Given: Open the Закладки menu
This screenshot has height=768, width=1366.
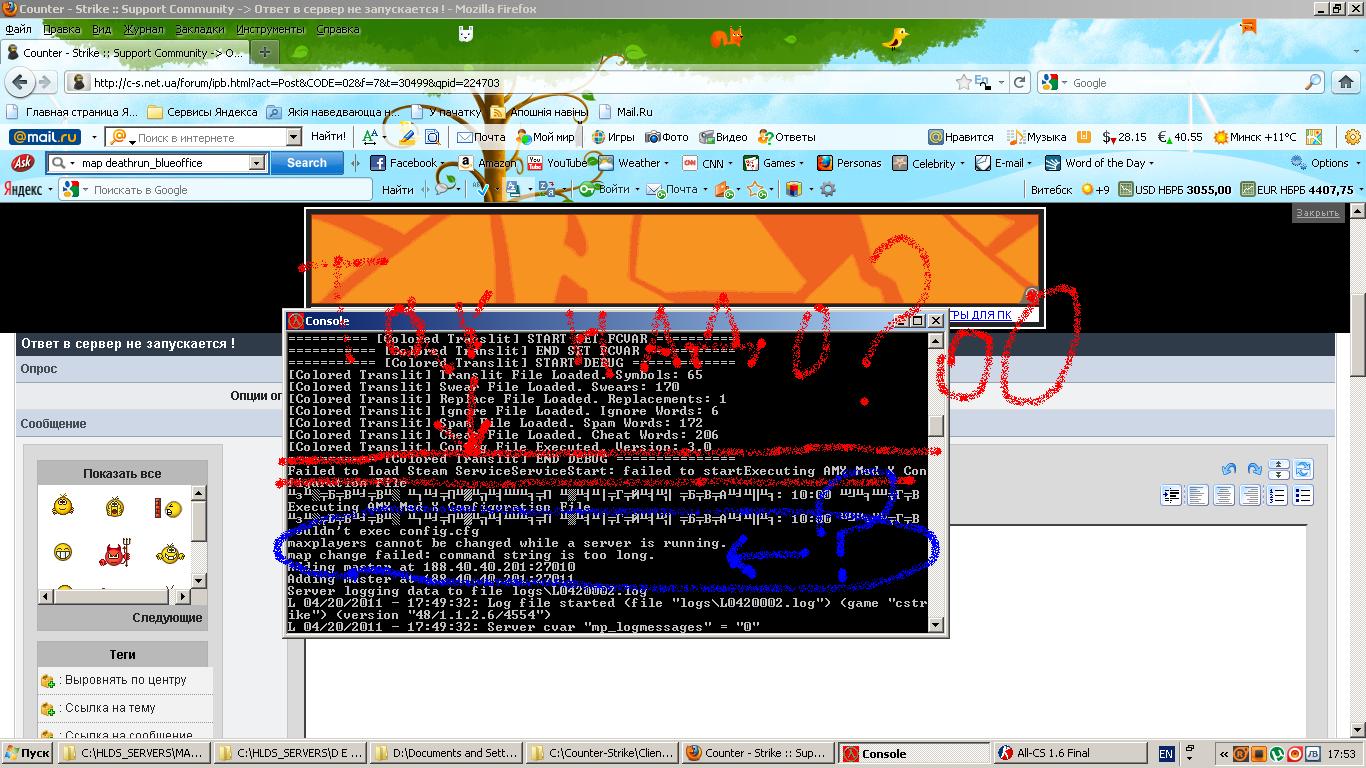Looking at the screenshot, I should point(200,30).
